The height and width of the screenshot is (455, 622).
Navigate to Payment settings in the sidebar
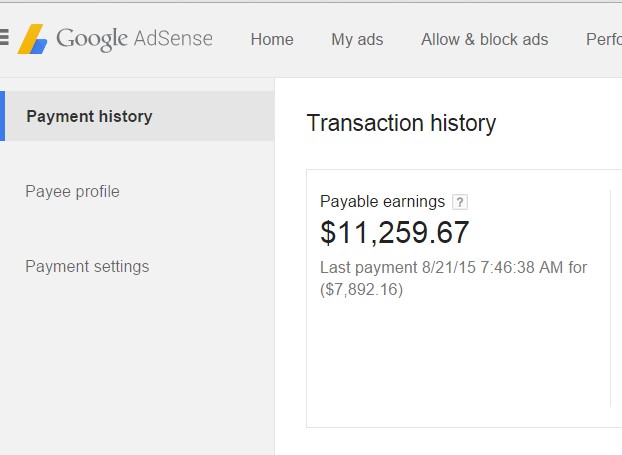pyautogui.click(x=87, y=266)
